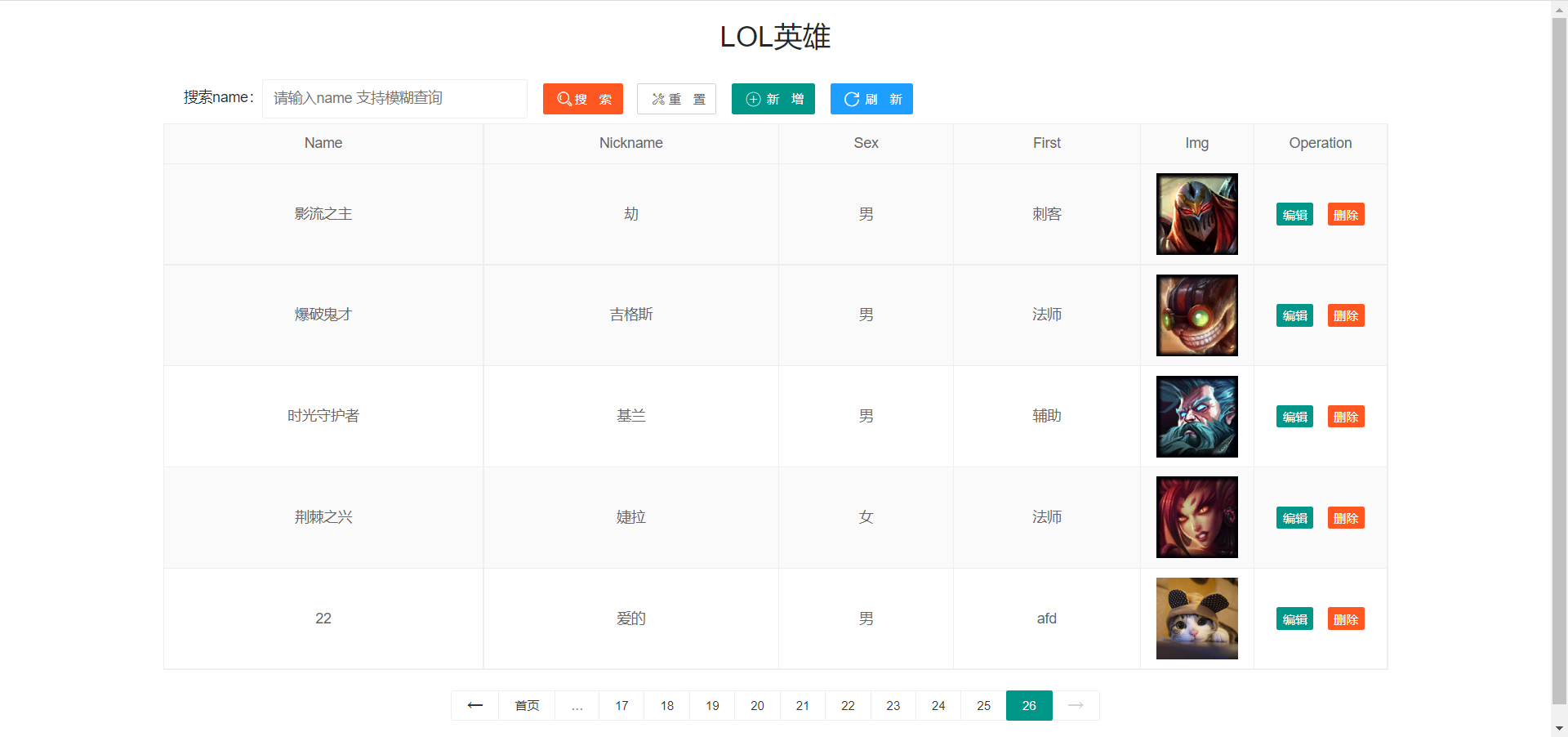Viewport: 1568px width, 737px height.
Task: Click the vertical scrollbar thumb
Action: pos(1559,360)
